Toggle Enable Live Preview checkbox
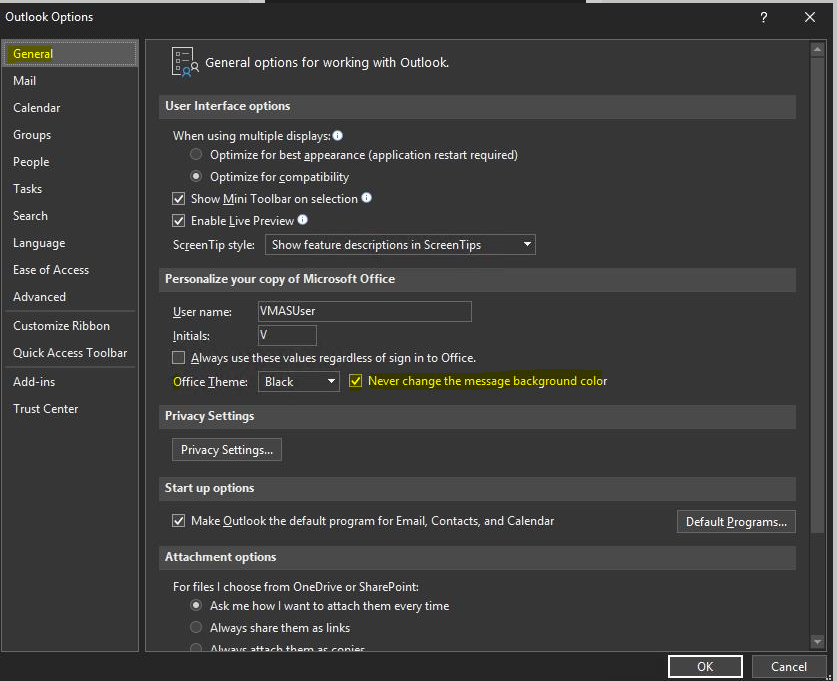Screen dimensions: 837x681 178,221
